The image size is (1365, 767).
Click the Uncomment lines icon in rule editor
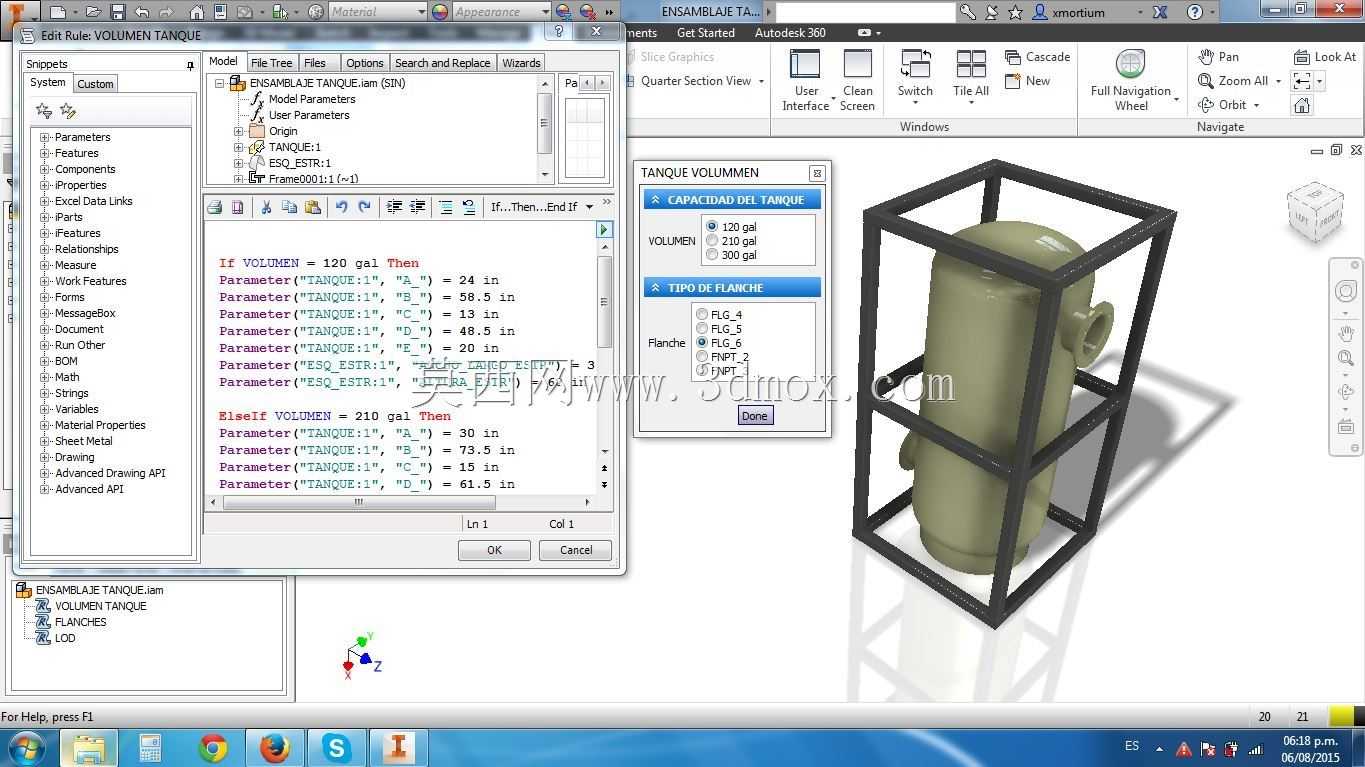[469, 207]
